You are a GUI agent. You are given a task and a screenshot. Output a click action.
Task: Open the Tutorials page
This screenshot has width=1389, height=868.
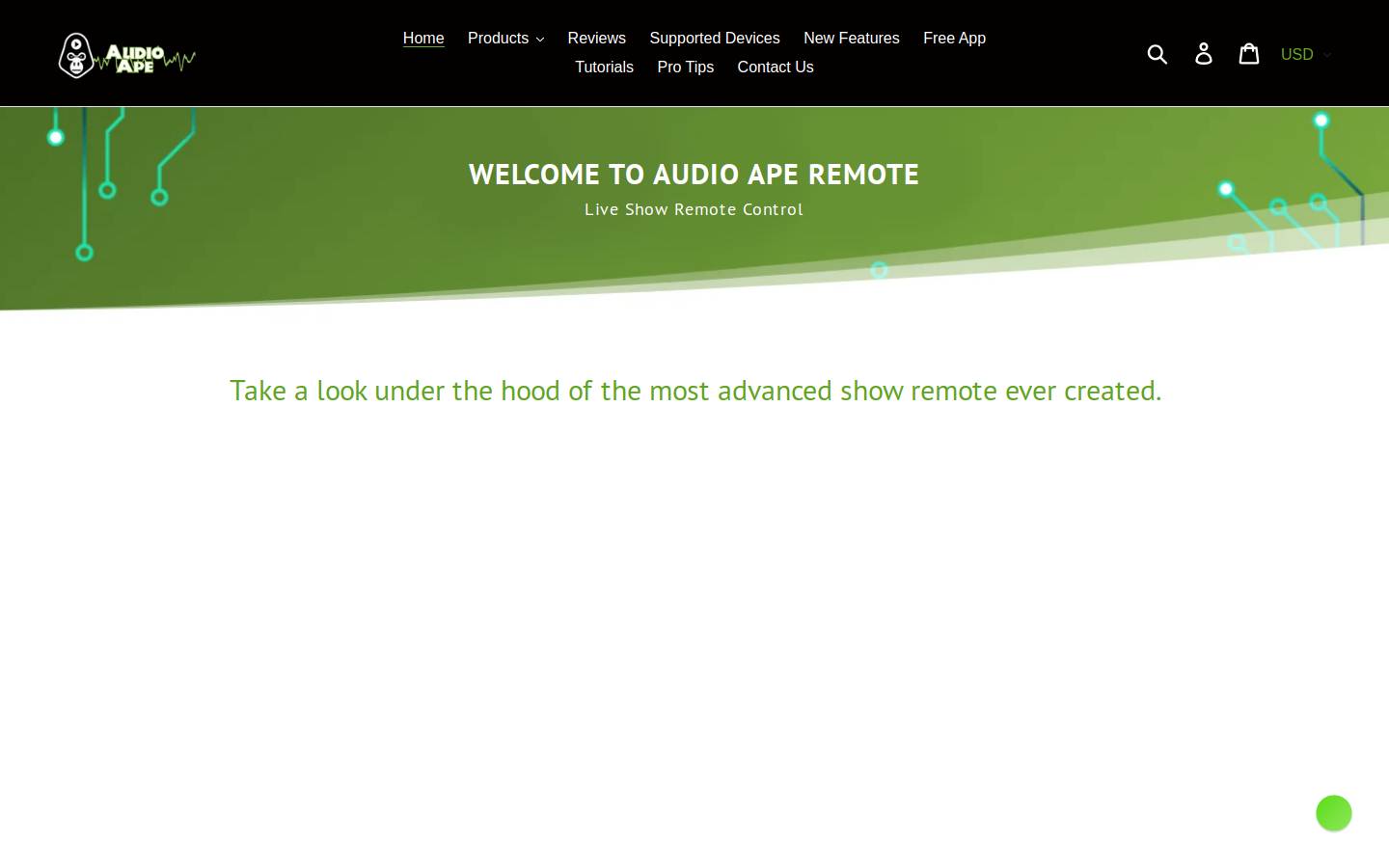click(604, 68)
